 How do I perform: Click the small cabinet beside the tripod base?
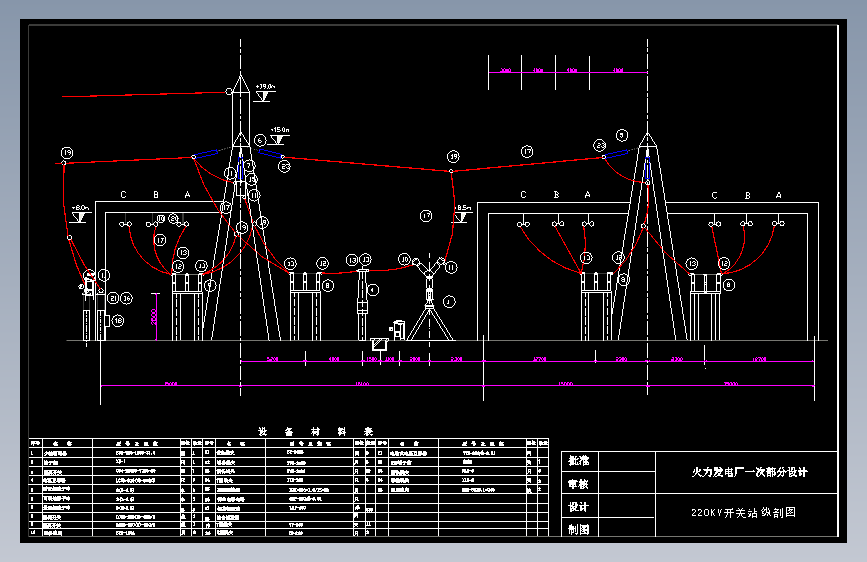click(x=398, y=330)
